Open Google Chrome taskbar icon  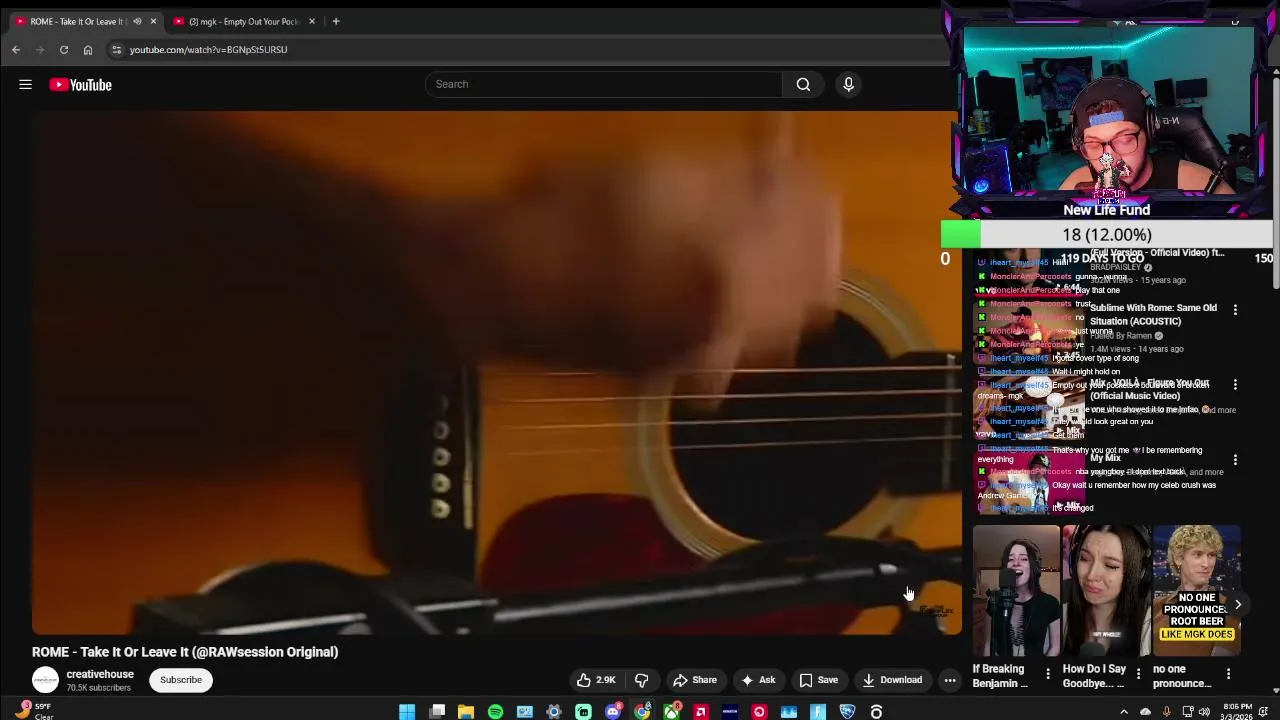[x=642, y=712]
